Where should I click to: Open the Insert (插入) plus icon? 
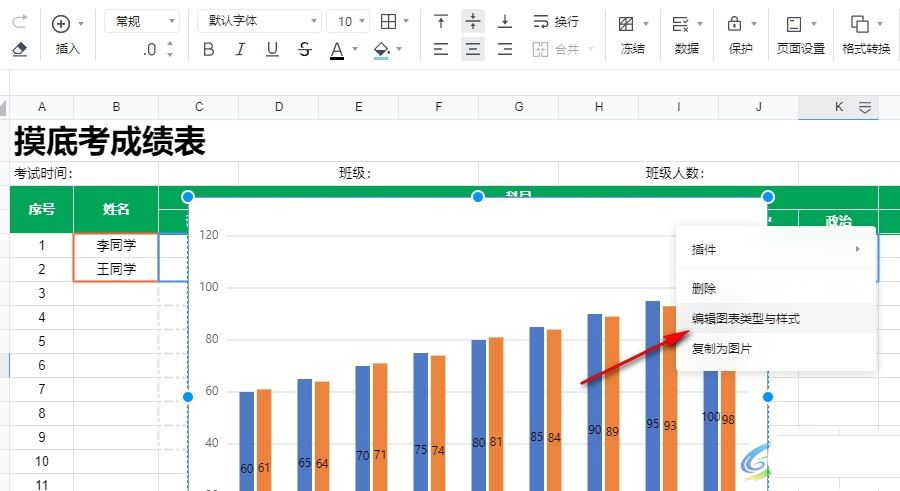pyautogui.click(x=61, y=24)
